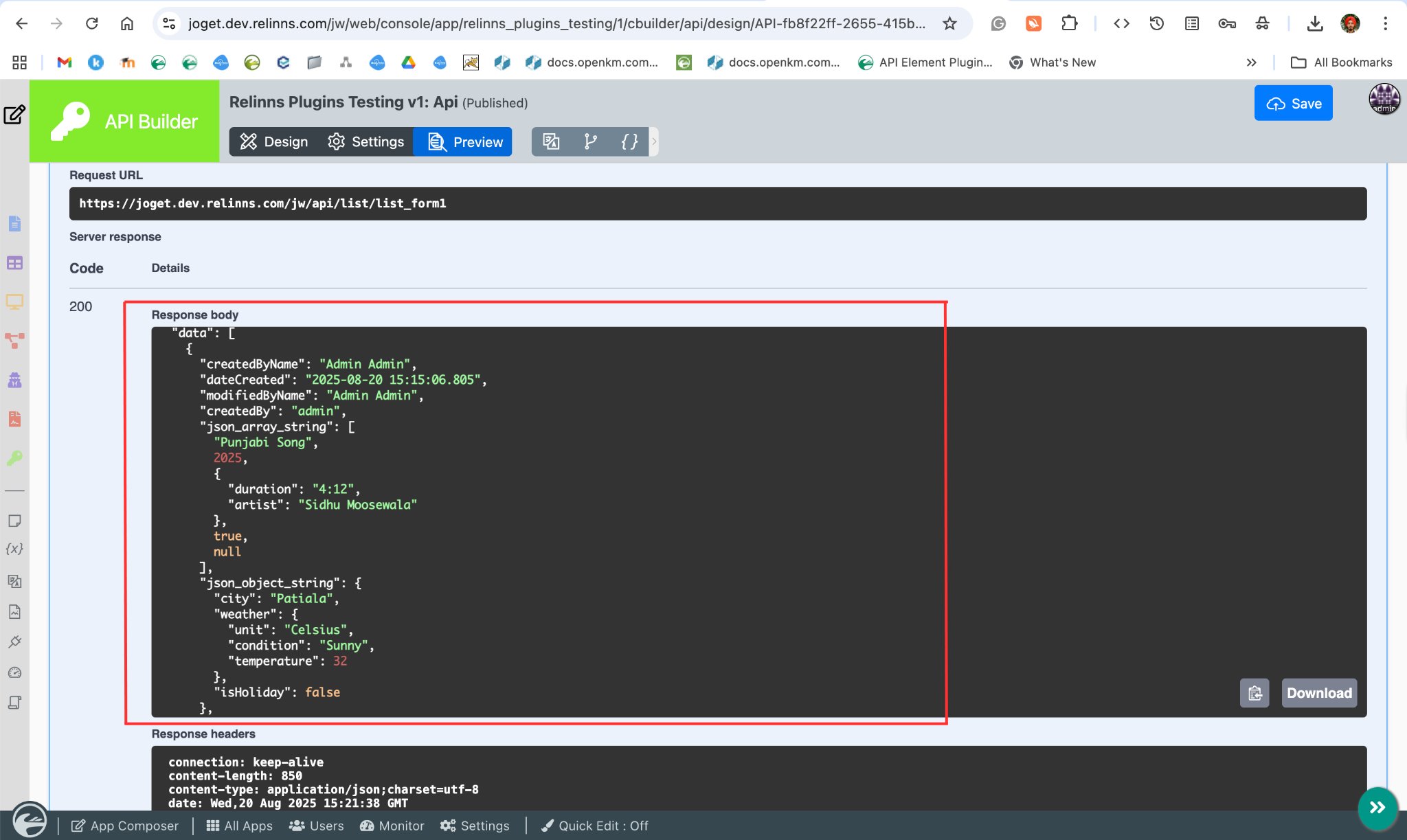1407x840 pixels.
Task: Copy response body with clipboard icon
Action: coord(1254,693)
